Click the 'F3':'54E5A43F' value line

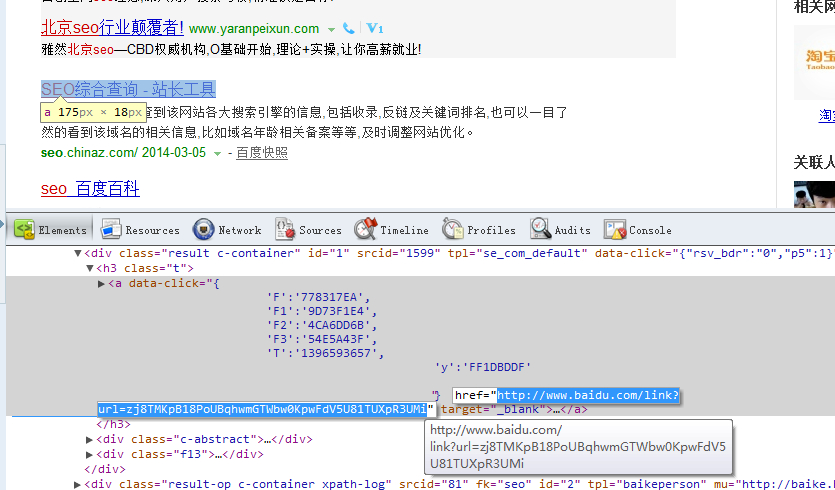[322, 339]
